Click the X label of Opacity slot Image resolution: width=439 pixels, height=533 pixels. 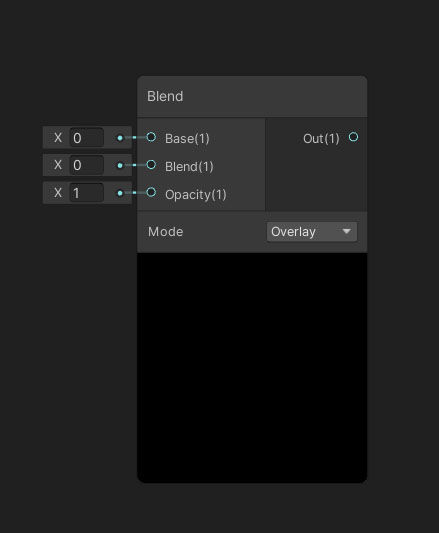(58, 193)
